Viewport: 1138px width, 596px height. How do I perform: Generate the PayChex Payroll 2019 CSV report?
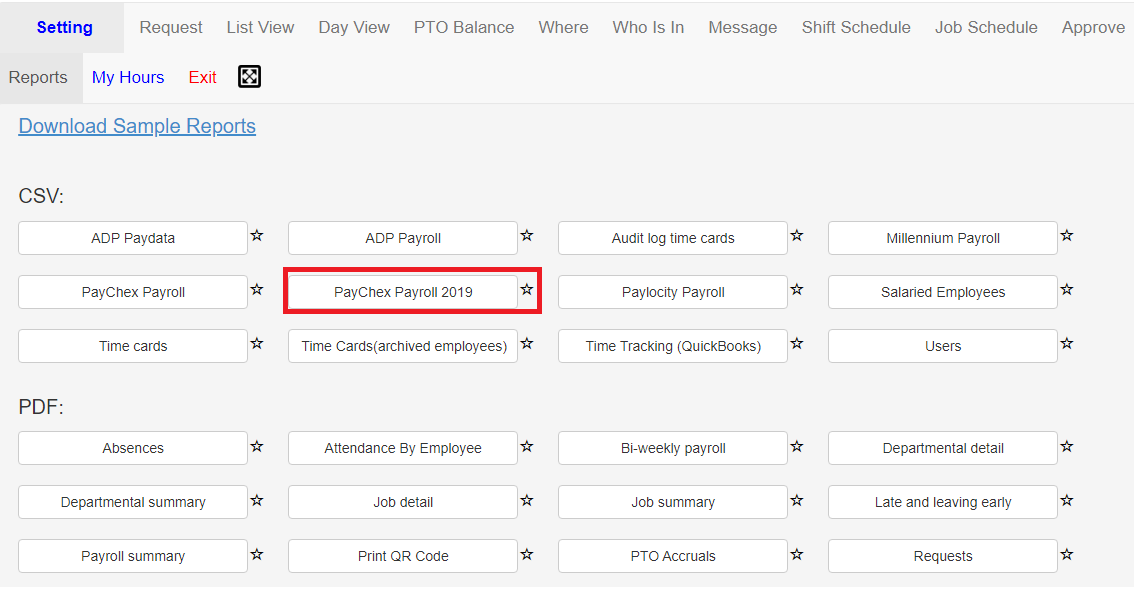[x=403, y=292]
